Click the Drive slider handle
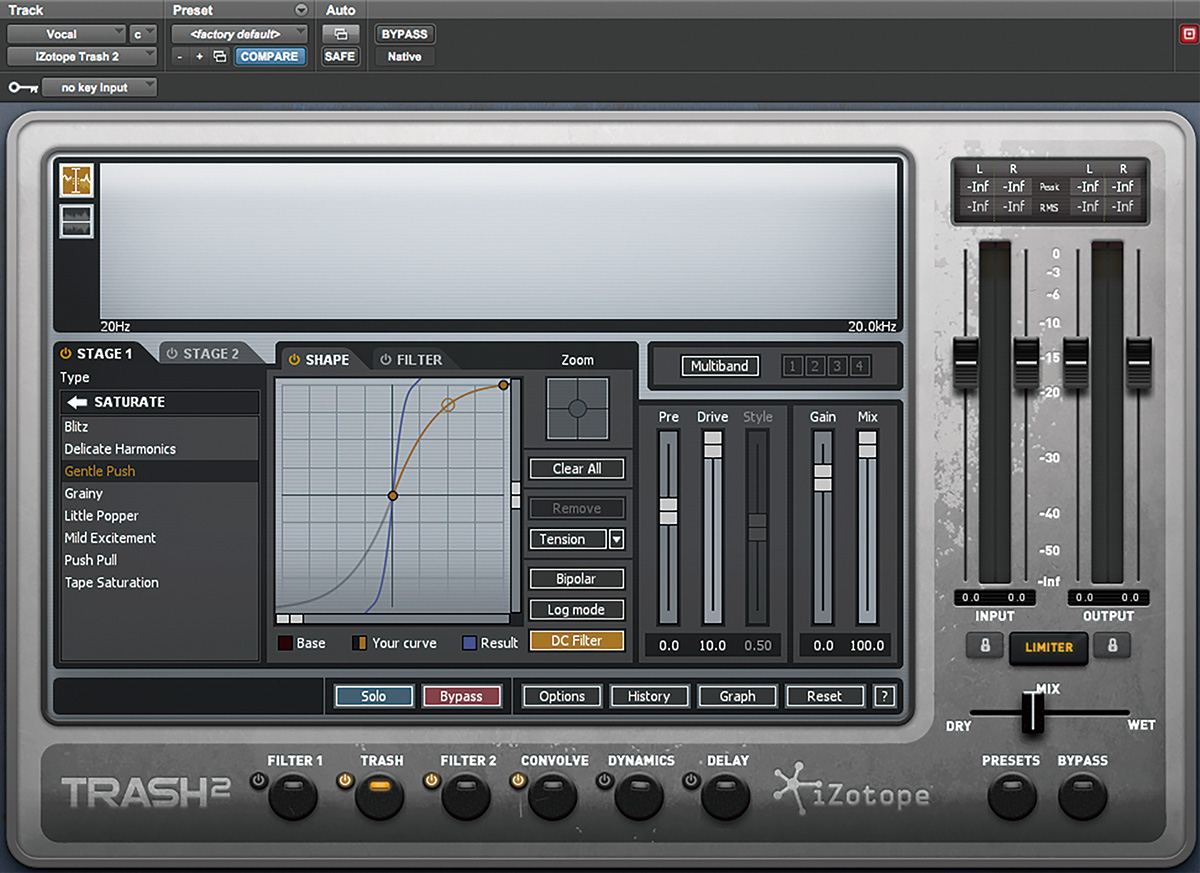The image size is (1200, 873). [712, 445]
